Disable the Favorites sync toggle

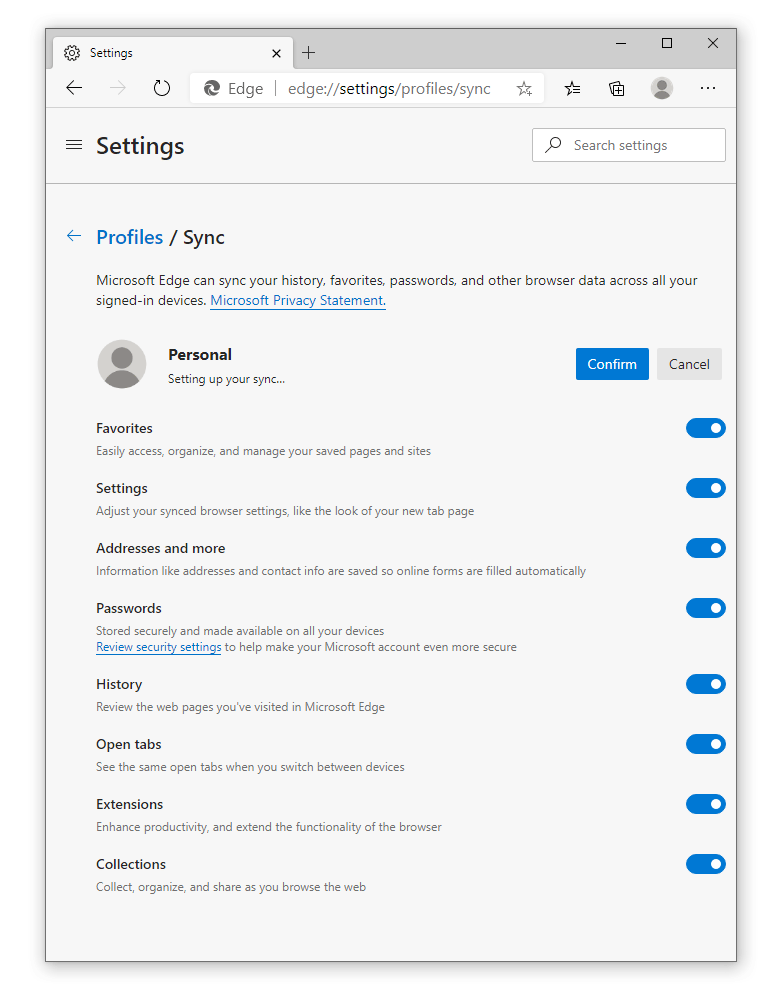(706, 428)
